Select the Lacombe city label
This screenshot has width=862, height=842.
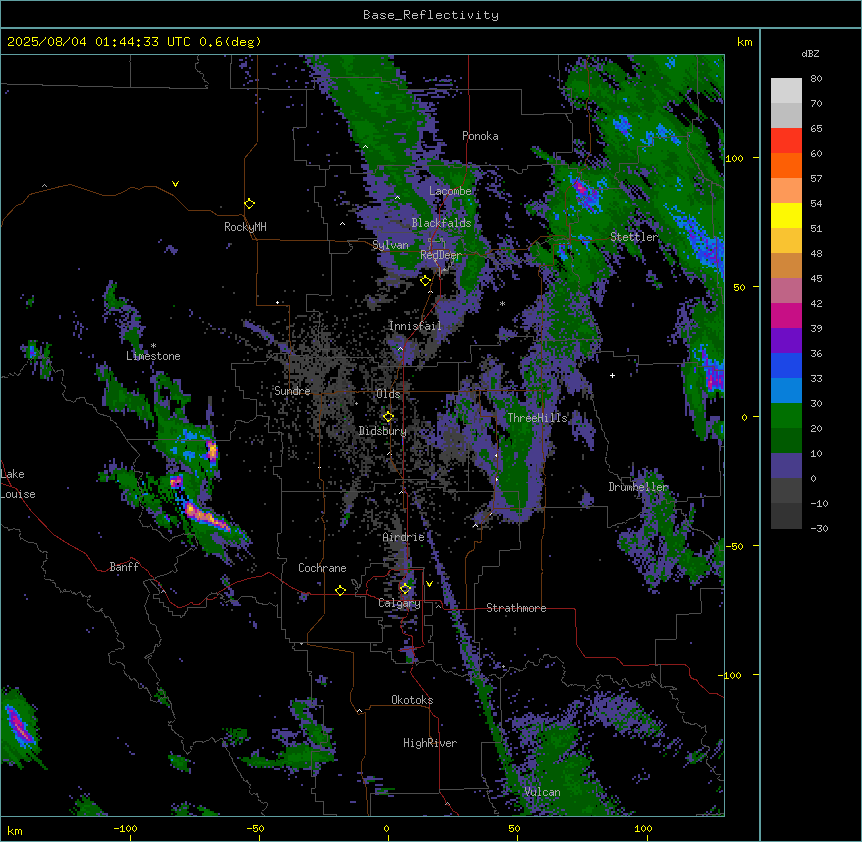[x=450, y=191]
